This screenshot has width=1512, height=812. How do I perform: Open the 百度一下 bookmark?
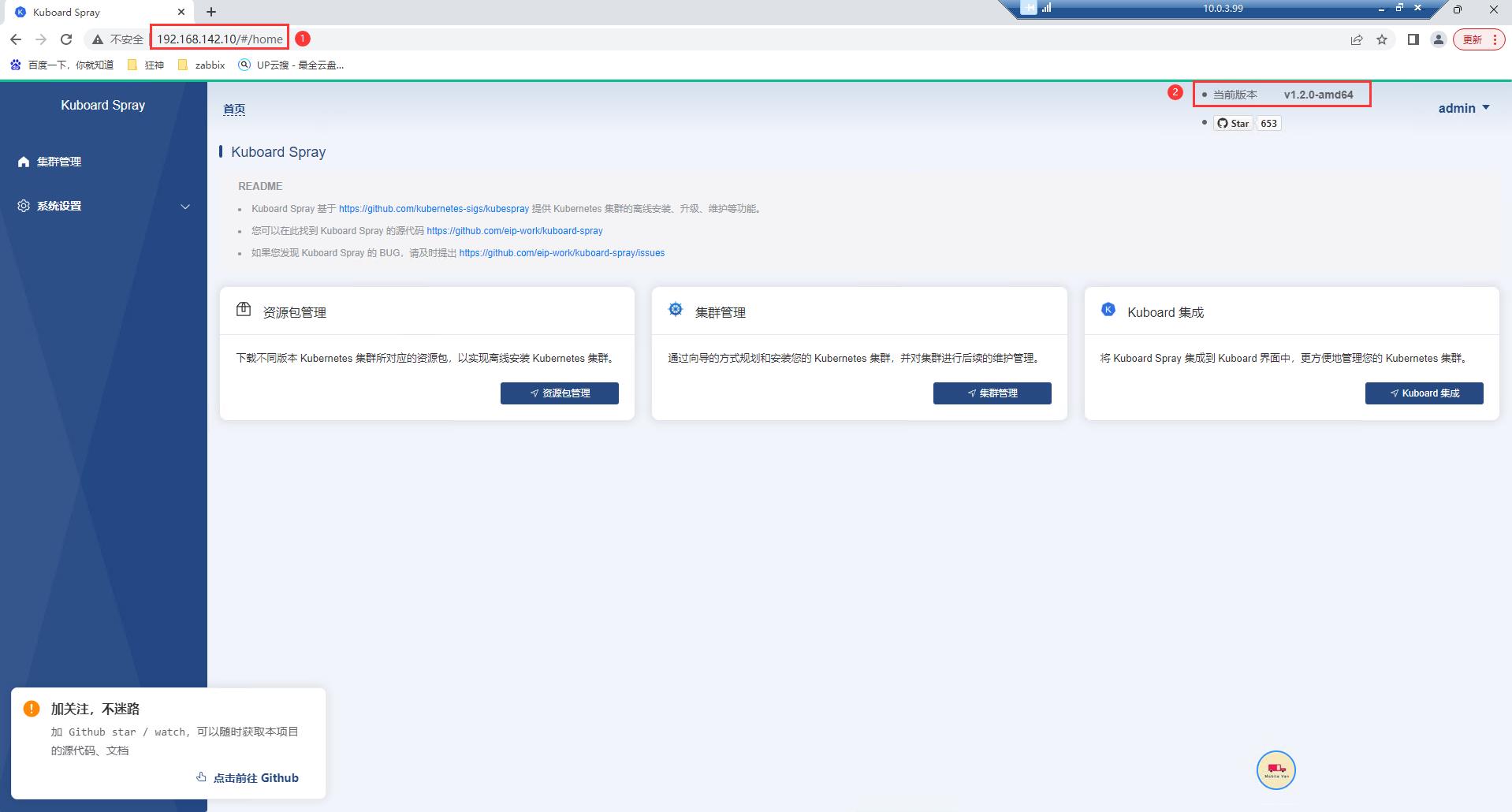[61, 65]
